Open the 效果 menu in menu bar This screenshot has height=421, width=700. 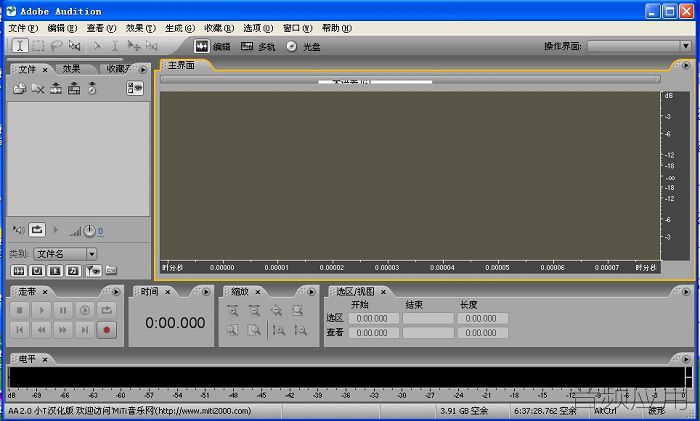tap(141, 28)
